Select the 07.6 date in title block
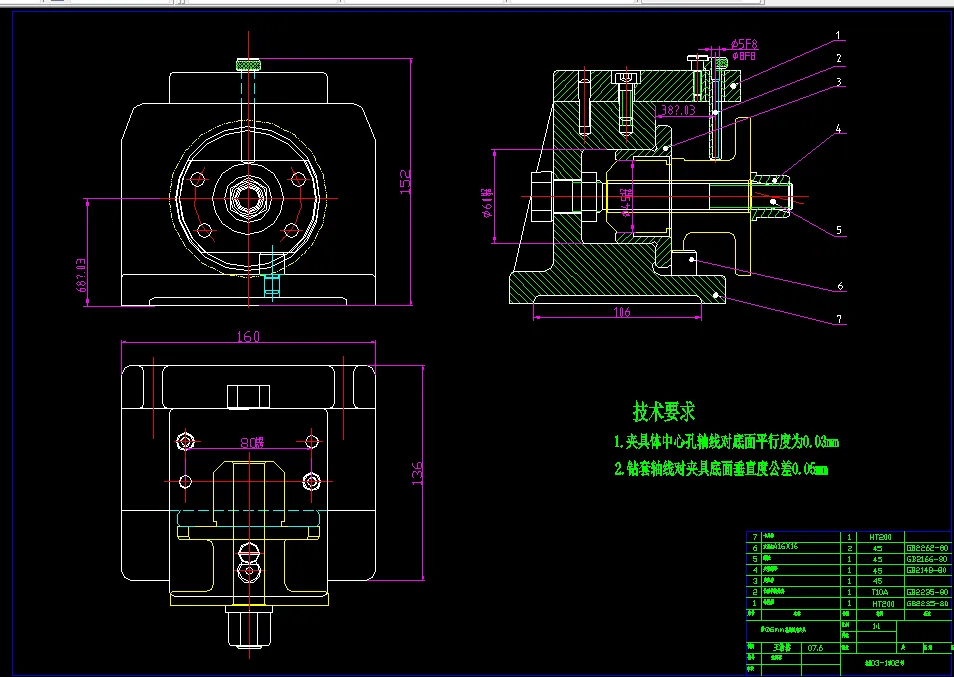The image size is (954, 677). coord(815,648)
